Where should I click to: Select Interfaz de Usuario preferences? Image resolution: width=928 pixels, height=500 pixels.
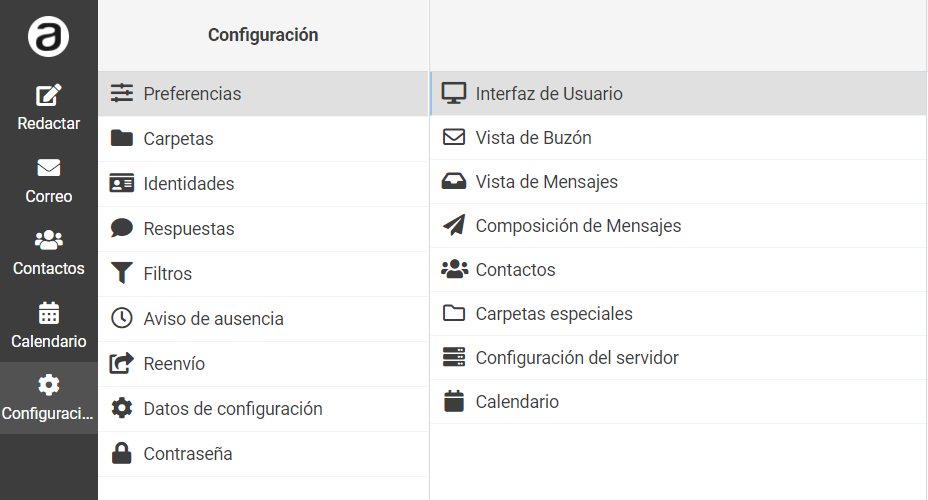[678, 93]
